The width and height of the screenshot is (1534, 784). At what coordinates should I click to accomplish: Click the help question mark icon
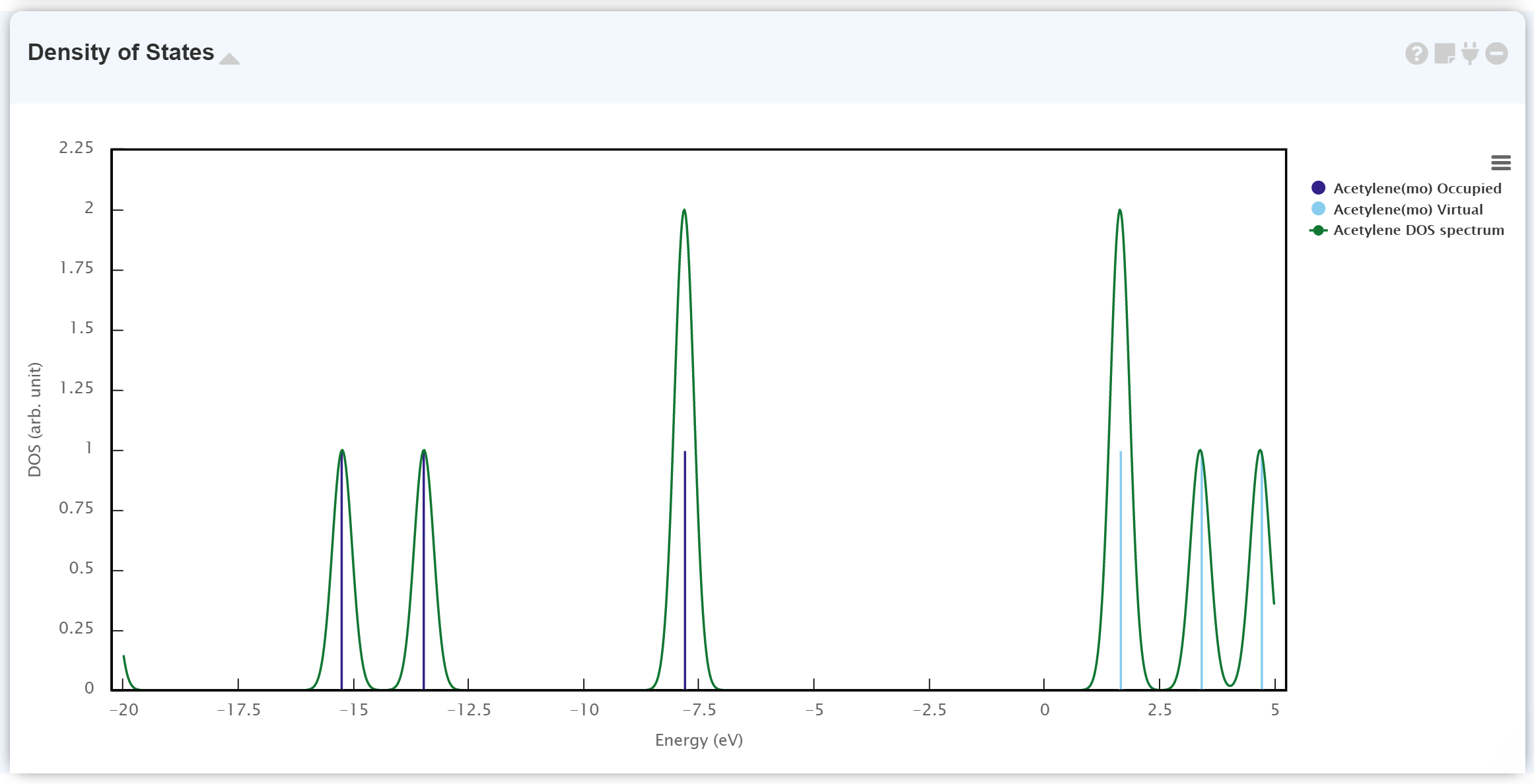tap(1416, 53)
